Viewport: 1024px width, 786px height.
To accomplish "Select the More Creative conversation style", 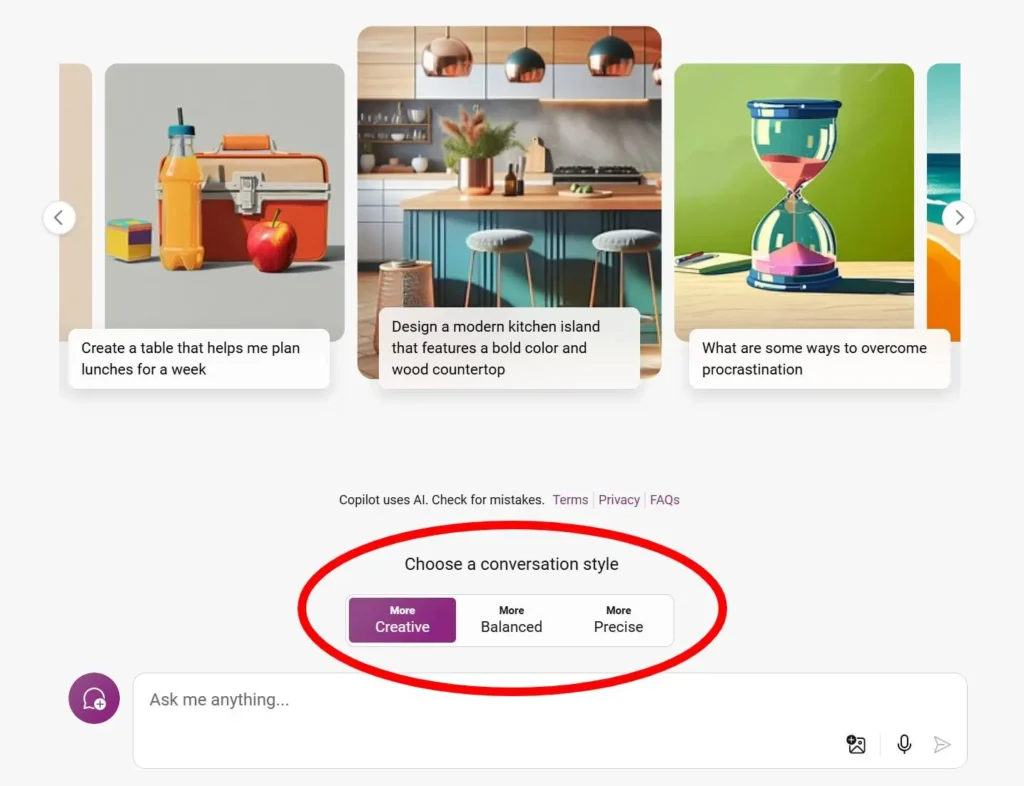I will (x=402, y=620).
